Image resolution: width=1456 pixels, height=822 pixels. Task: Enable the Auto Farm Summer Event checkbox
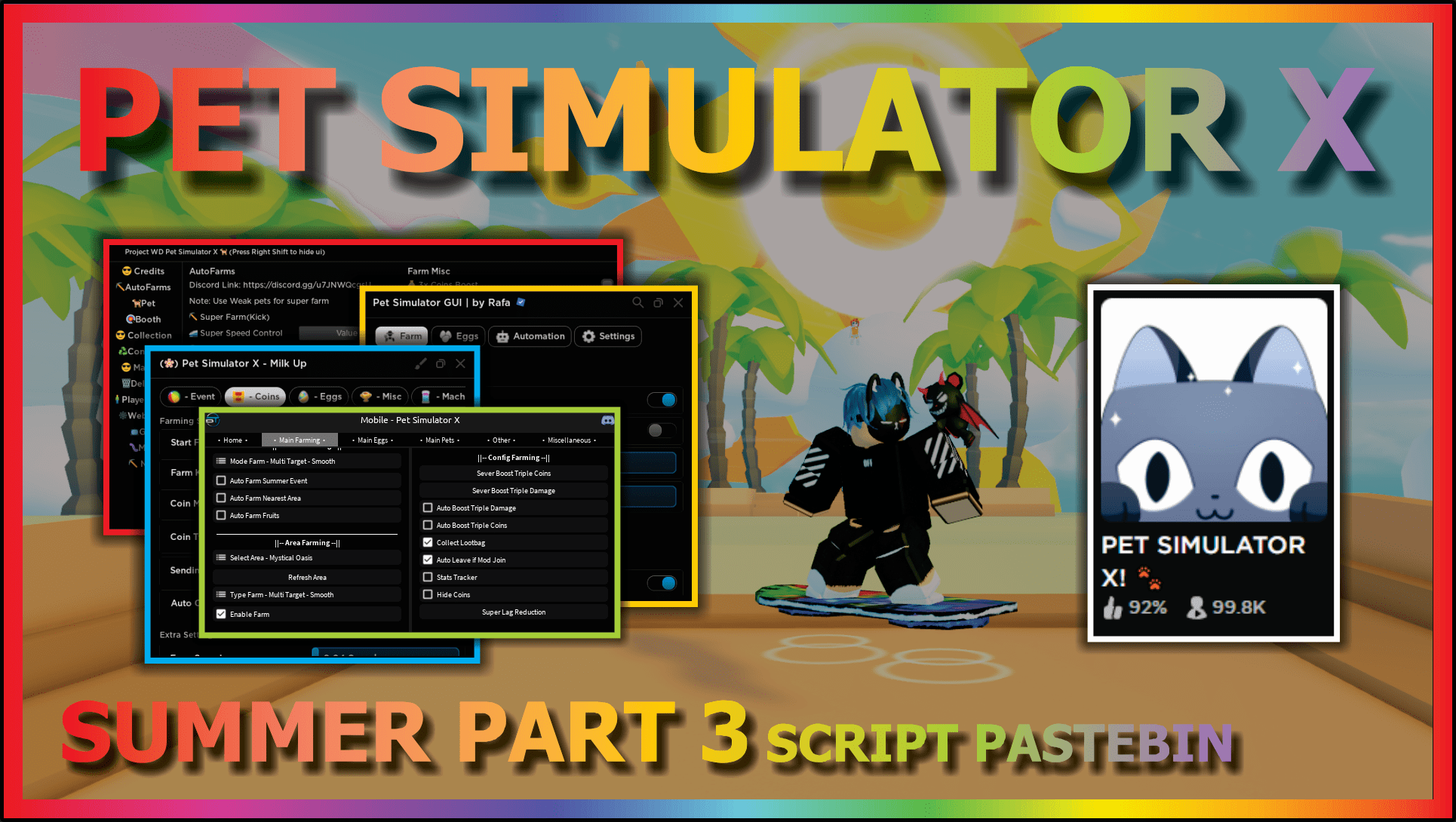click(x=221, y=481)
